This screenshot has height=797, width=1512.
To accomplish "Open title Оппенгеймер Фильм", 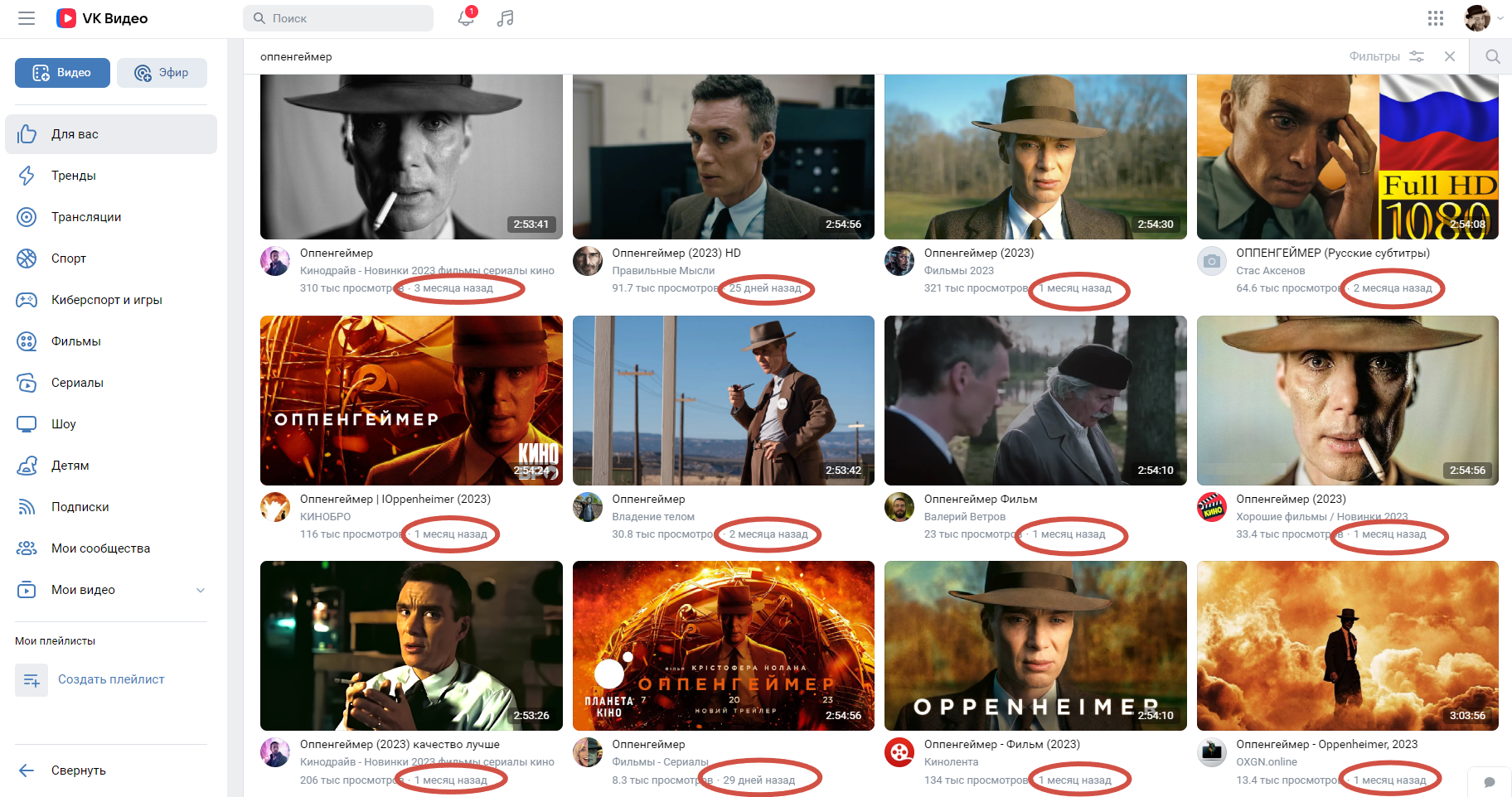I will (x=981, y=499).
